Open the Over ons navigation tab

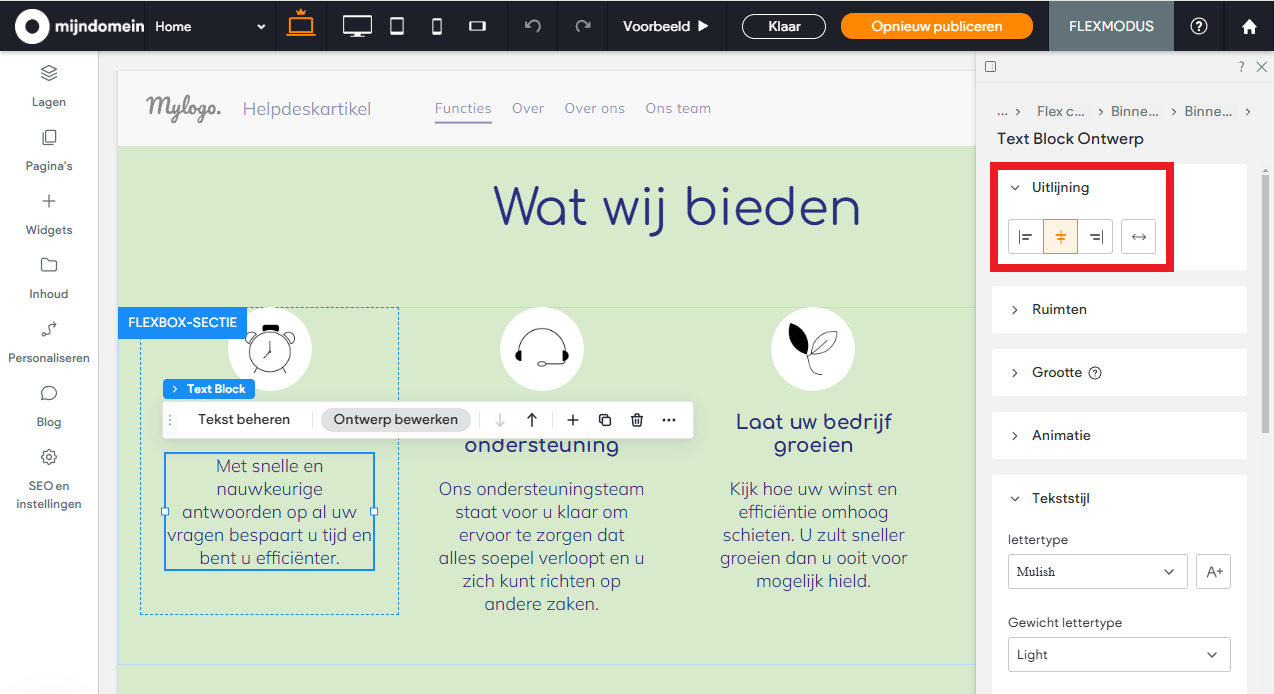click(594, 108)
